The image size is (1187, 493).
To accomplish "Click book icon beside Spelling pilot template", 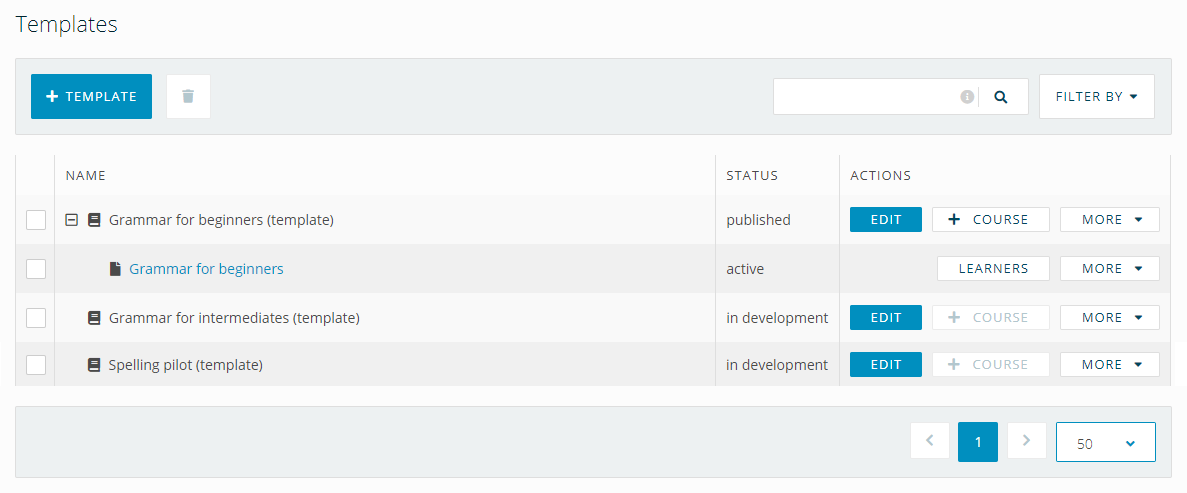I will (95, 366).
